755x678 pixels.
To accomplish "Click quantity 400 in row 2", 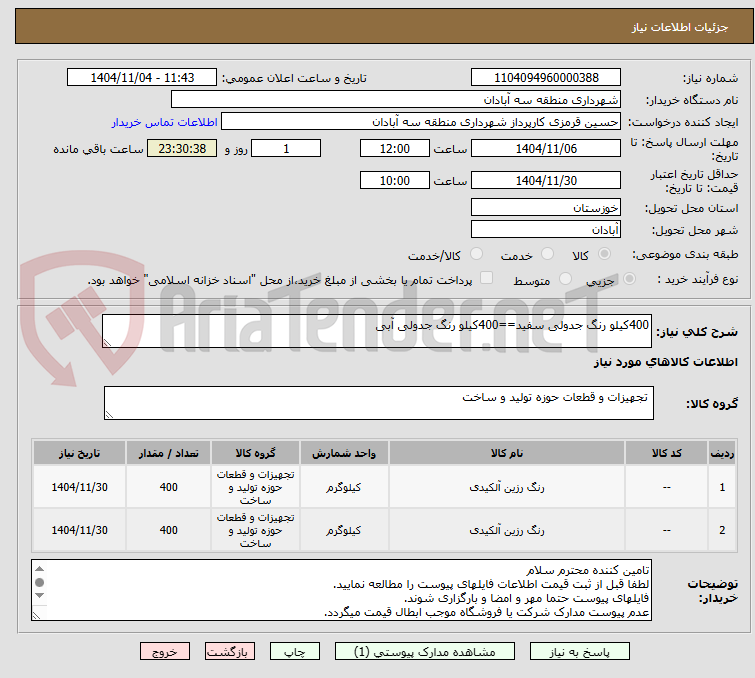I will pos(169,530).
